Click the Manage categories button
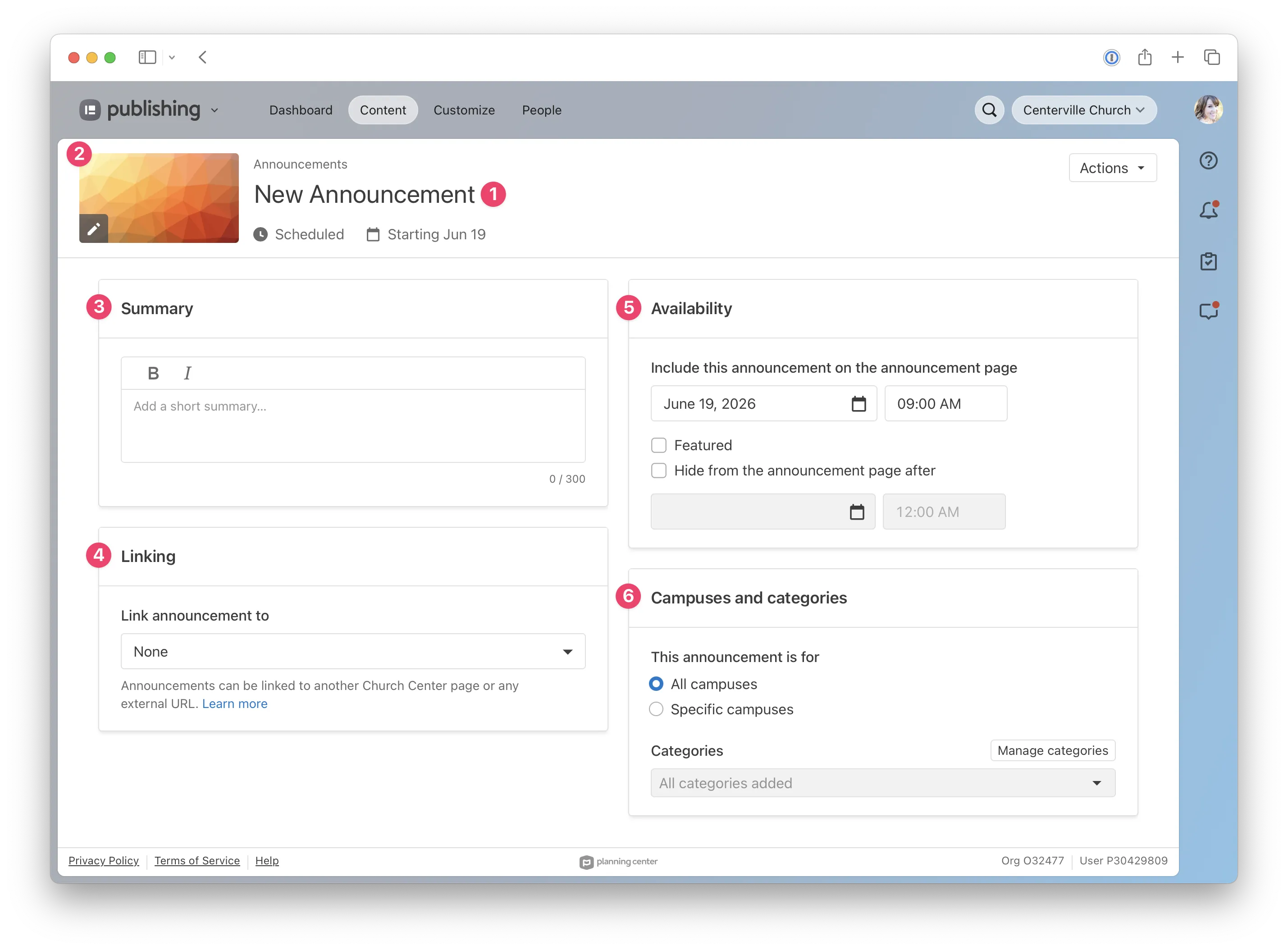Screen dimensions: 1288x950 tap(1053, 750)
